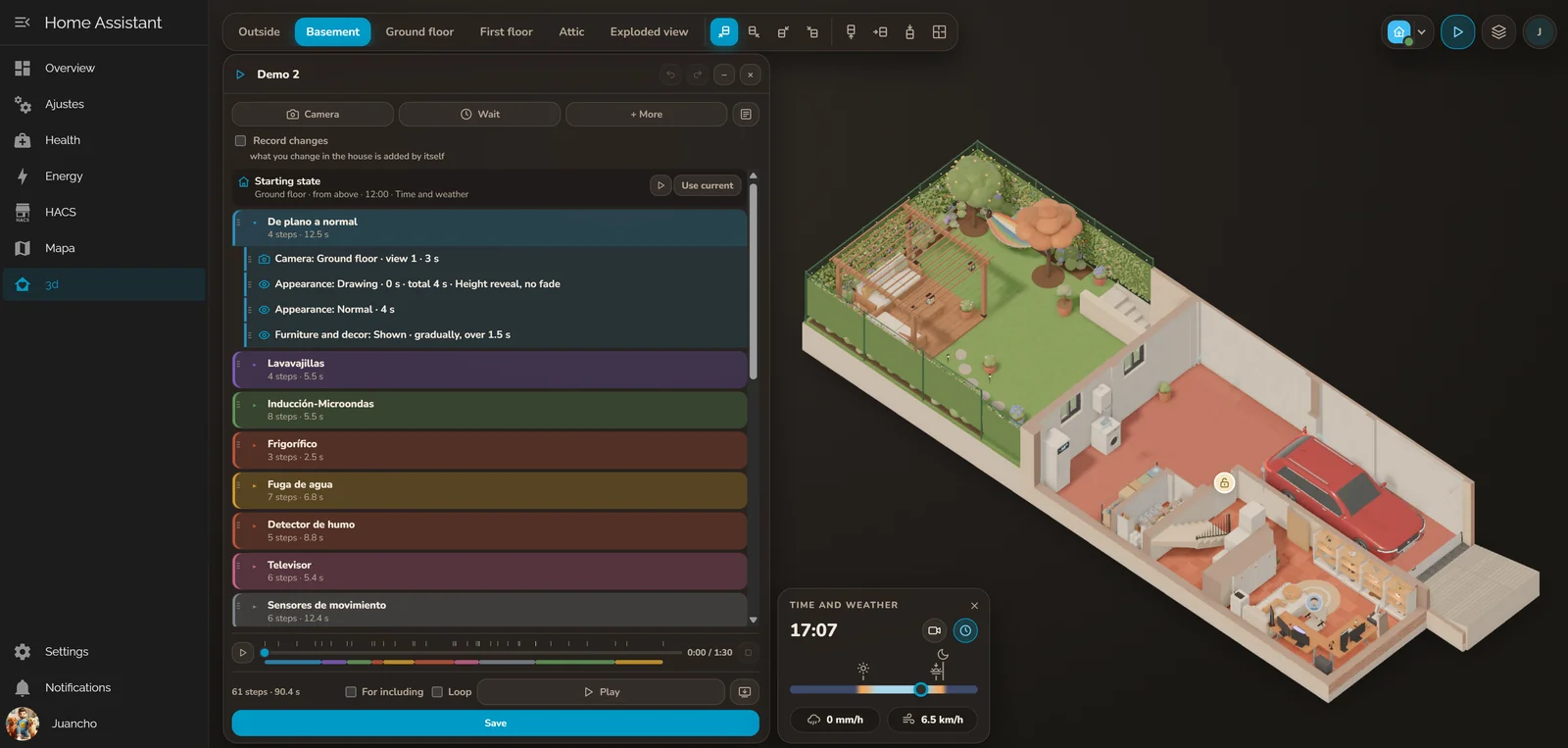Screen dimensions: 1568x748
Task: Open the J user avatar
Action: (1539, 31)
